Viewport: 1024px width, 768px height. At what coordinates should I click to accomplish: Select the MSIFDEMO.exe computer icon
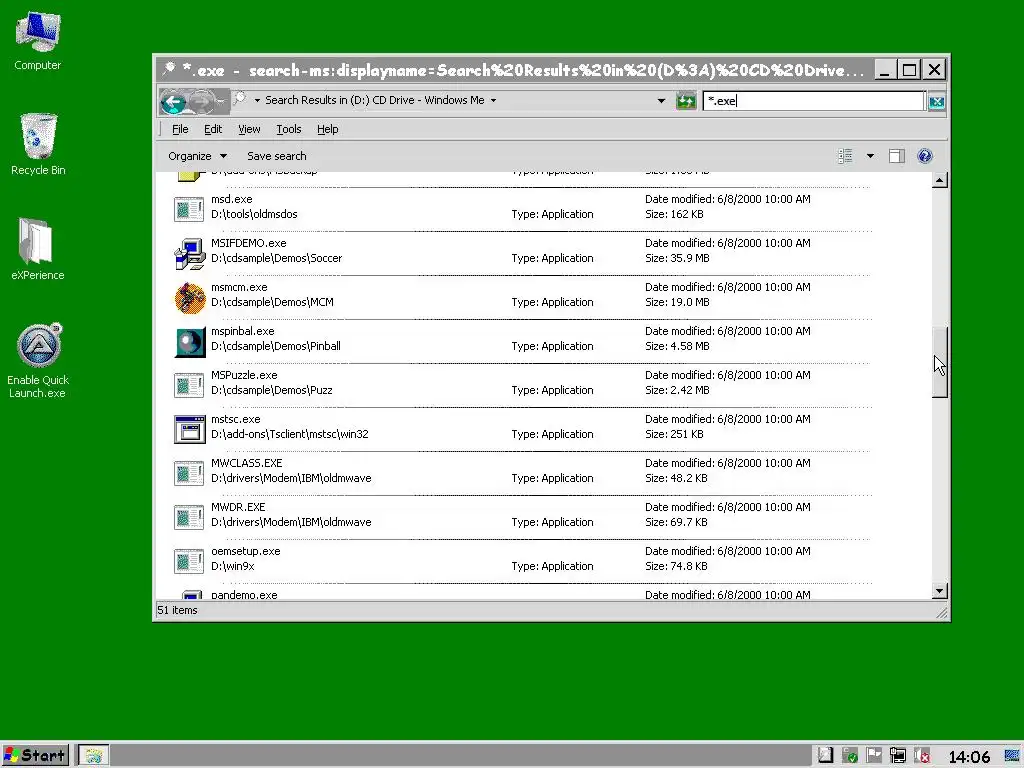click(189, 253)
